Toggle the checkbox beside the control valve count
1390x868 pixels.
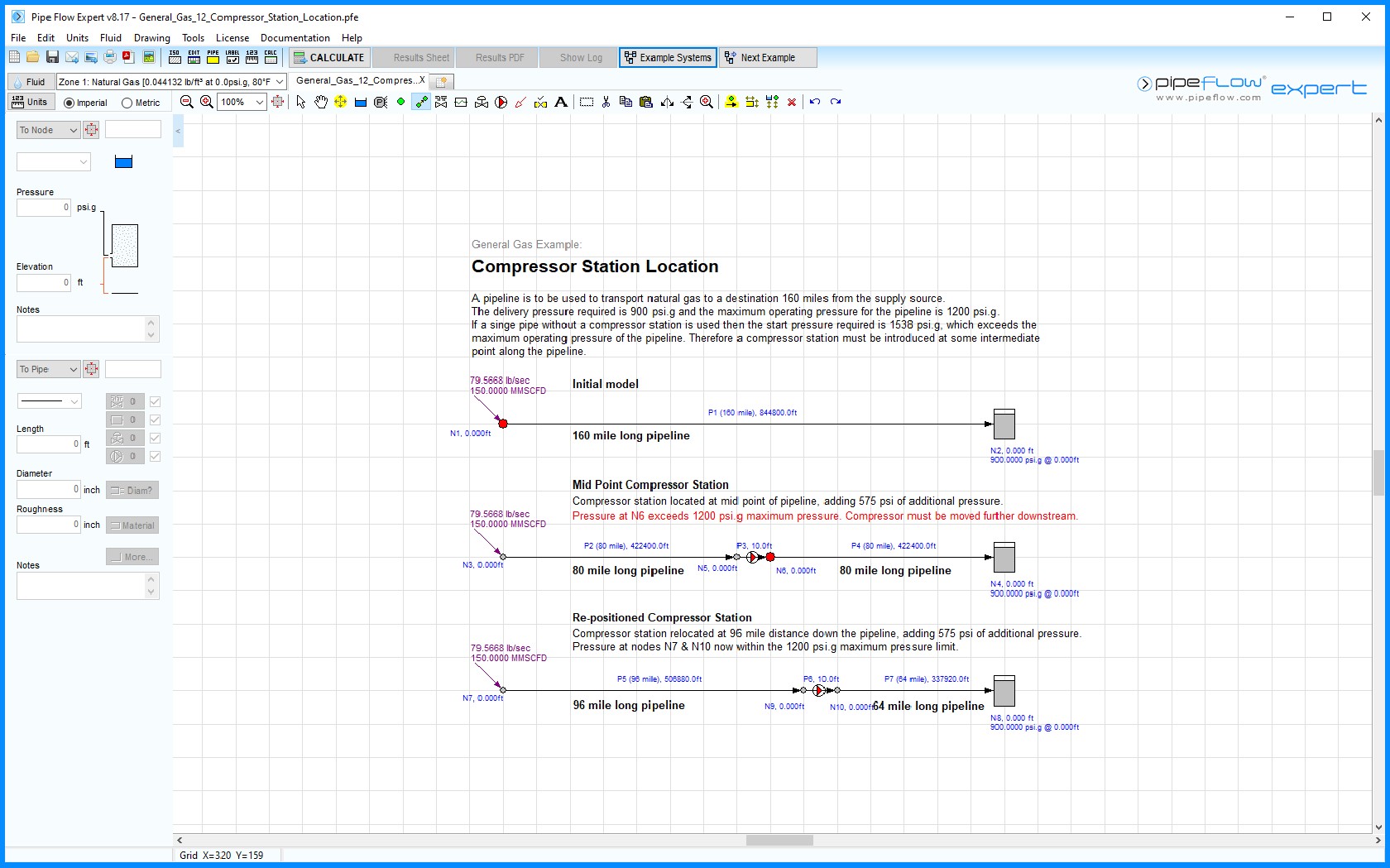155,439
